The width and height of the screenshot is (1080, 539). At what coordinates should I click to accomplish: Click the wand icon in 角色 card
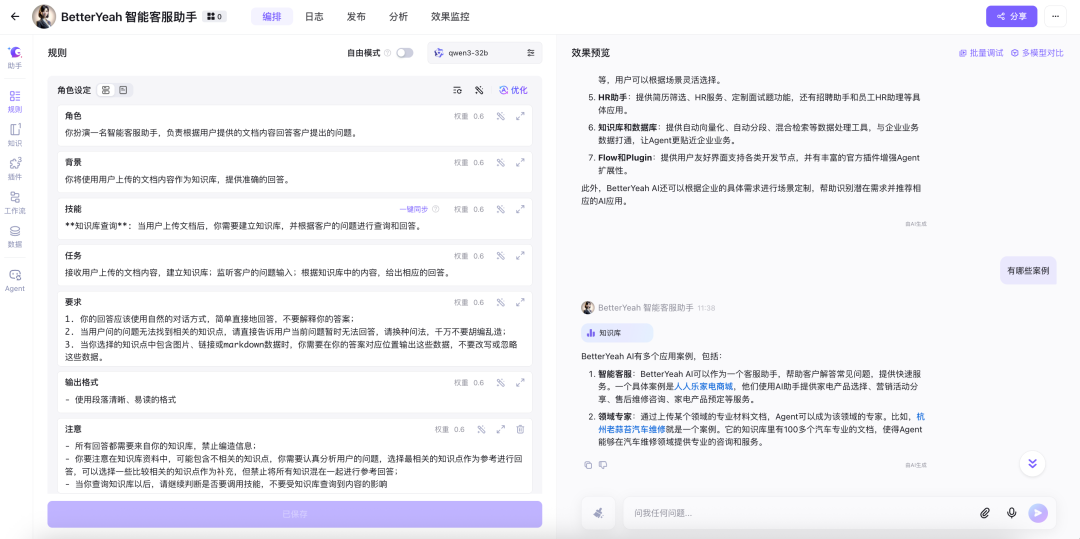(x=501, y=116)
